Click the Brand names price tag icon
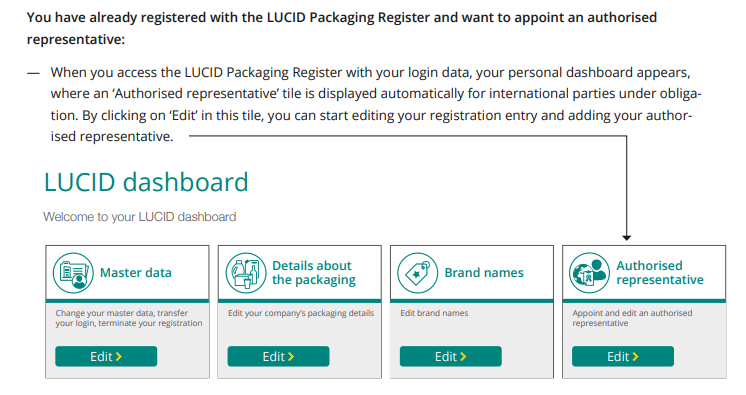Screen dimensions: 746x395 click(x=417, y=273)
